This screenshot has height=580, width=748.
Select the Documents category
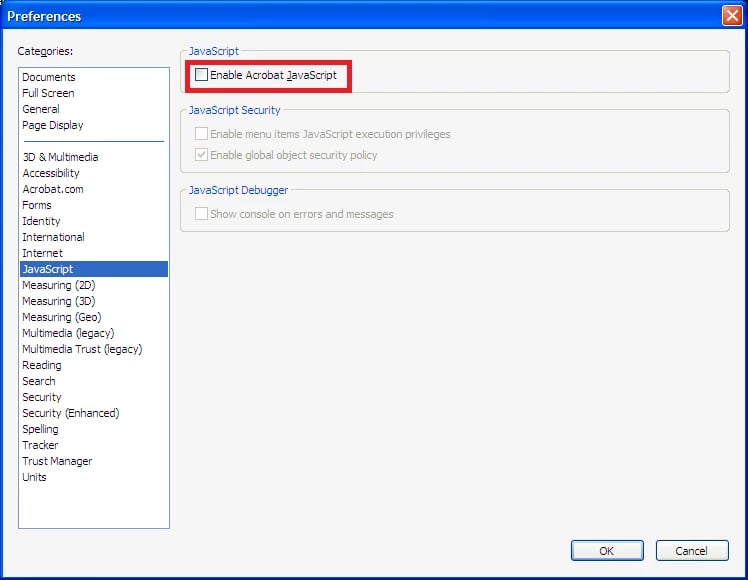(x=49, y=77)
